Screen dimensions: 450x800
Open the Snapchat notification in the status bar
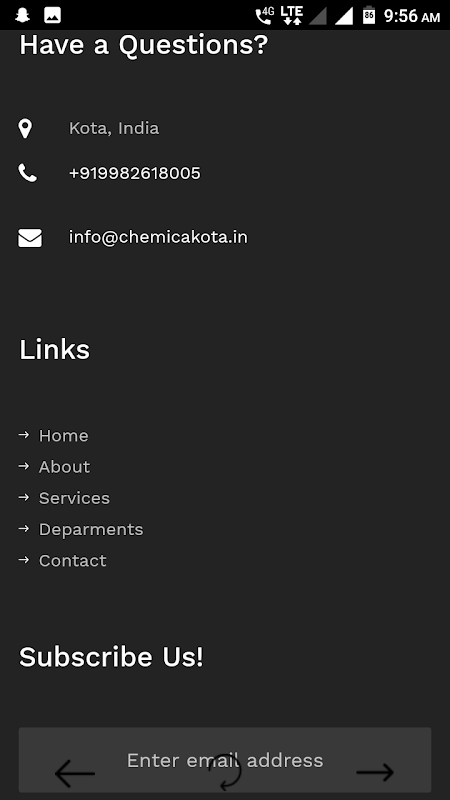(22, 15)
